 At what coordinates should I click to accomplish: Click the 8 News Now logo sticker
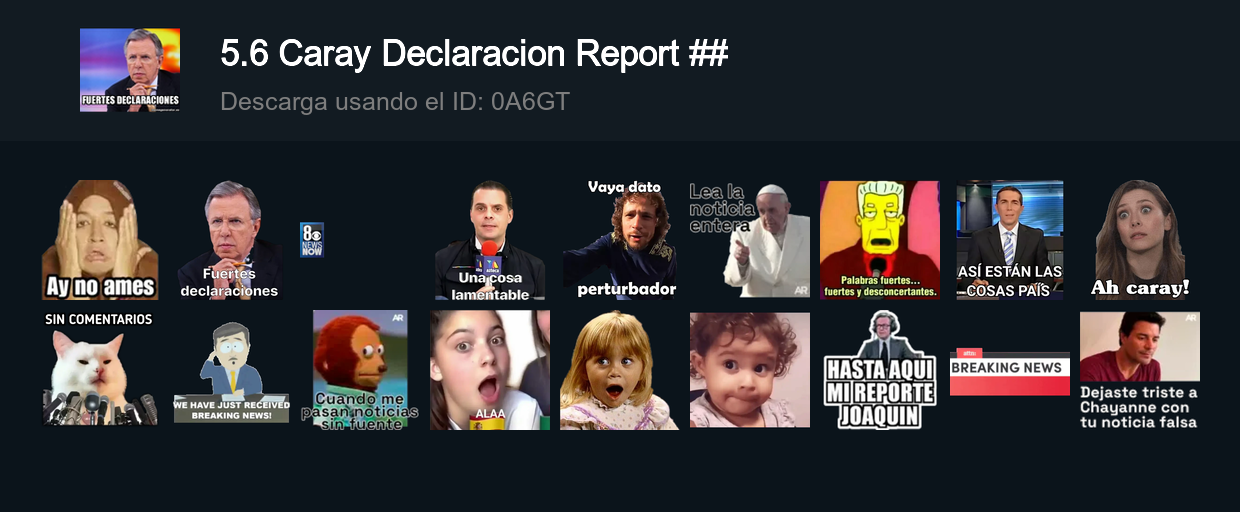[x=312, y=240]
